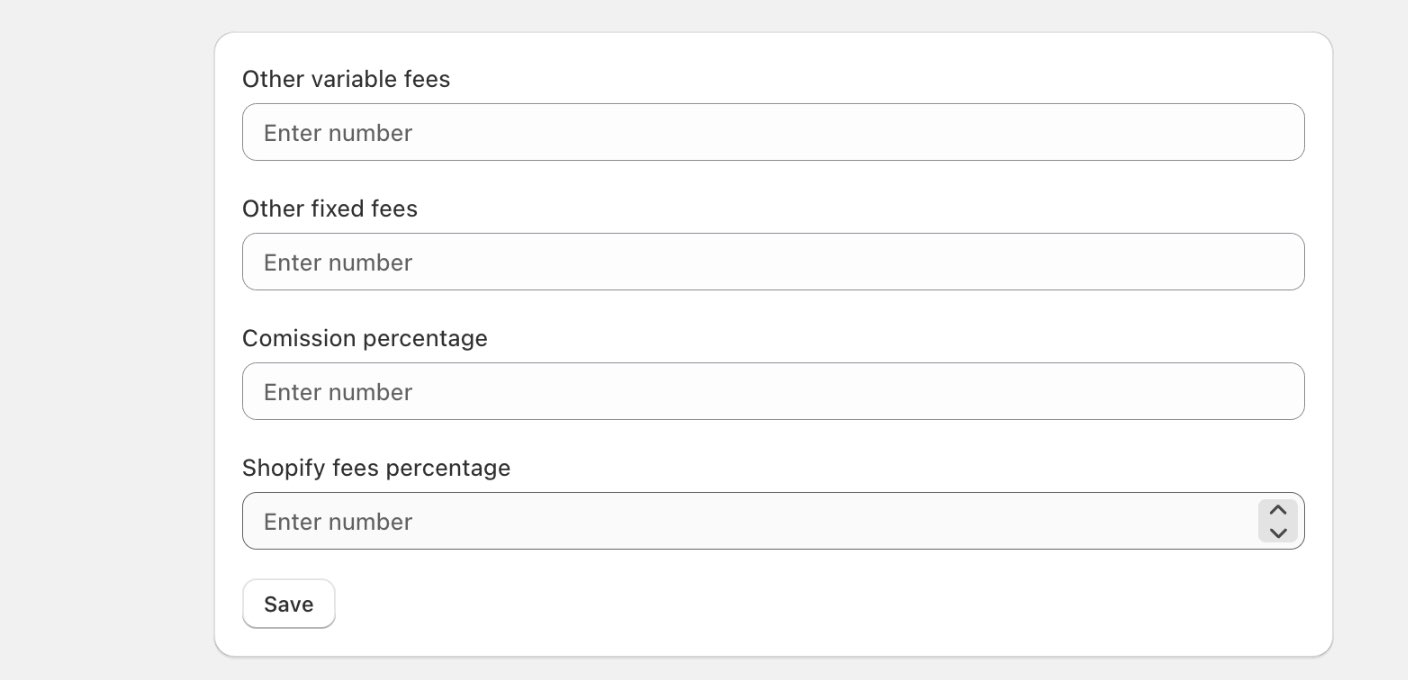
Task: Click empty card area beside the Save button
Action: coord(800,604)
